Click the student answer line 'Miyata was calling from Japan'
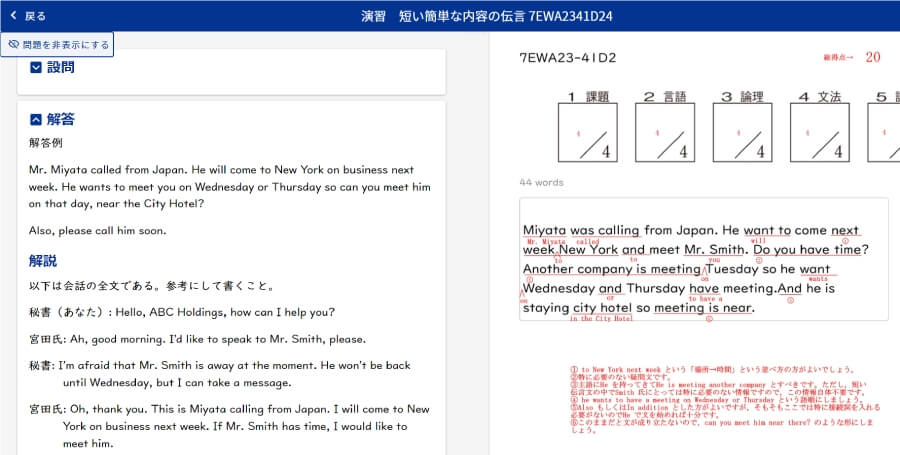 (x=691, y=230)
